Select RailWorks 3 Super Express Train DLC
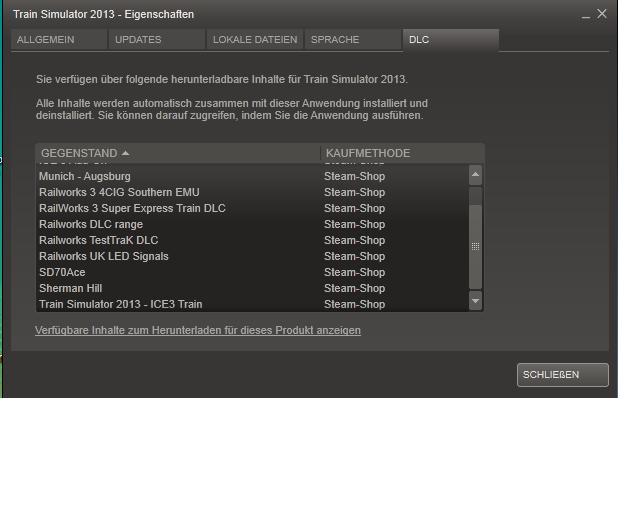 tap(252, 208)
